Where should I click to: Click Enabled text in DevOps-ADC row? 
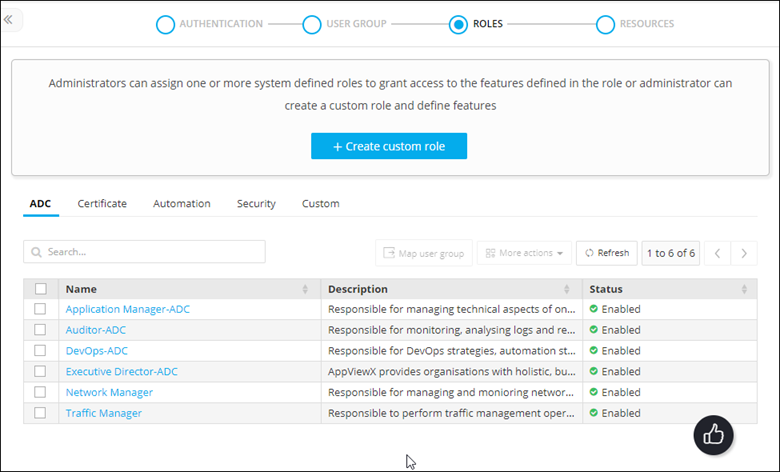(621, 351)
